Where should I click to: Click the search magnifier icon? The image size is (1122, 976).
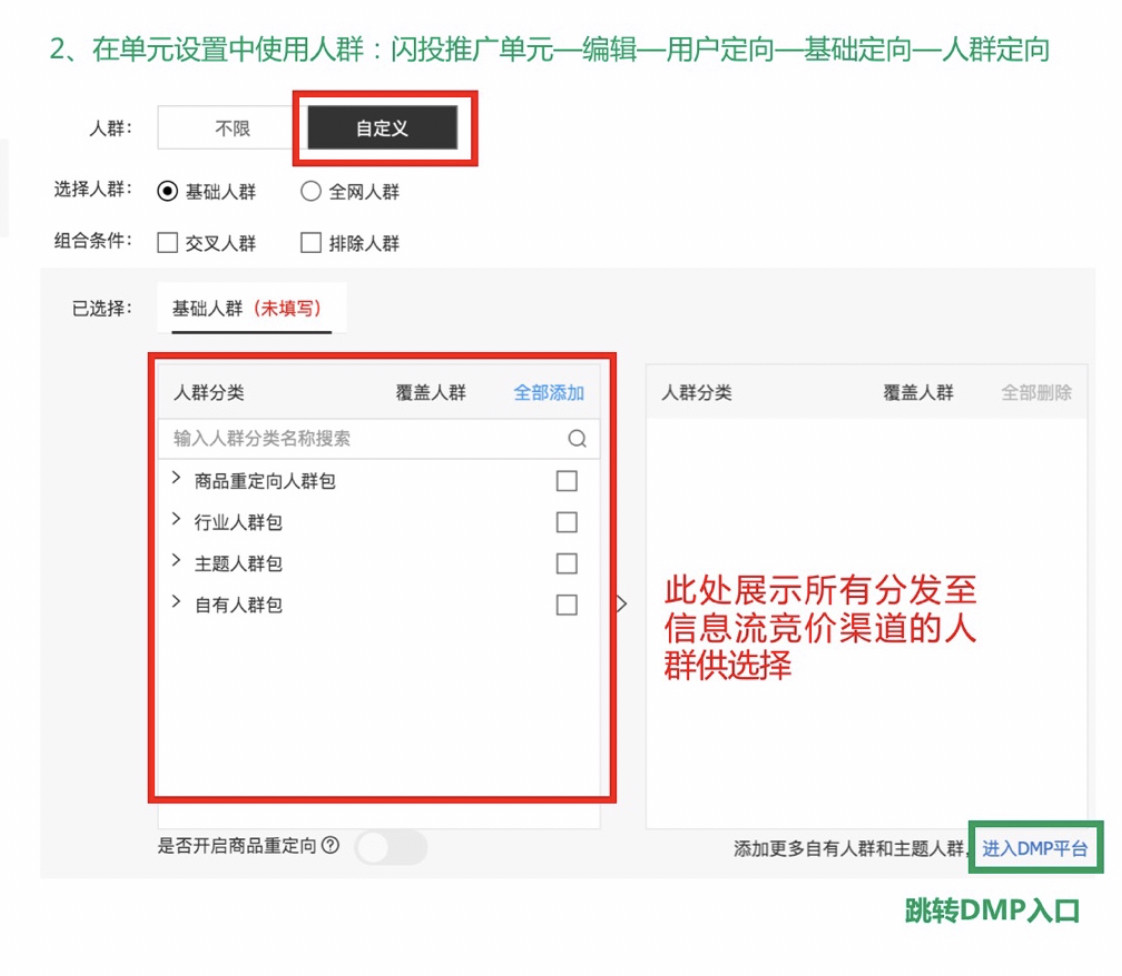[x=577, y=438]
